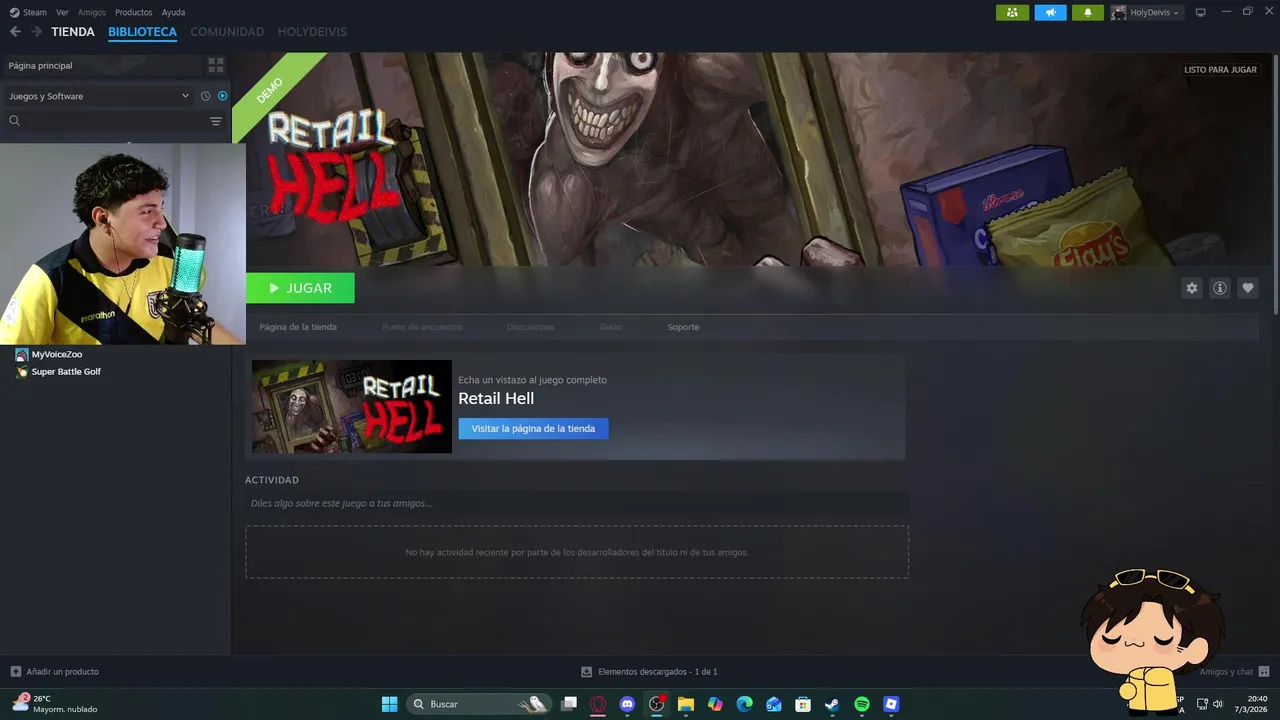This screenshot has width=1280, height=720.
Task: Click Visitar la página de la tienda
Action: click(533, 428)
